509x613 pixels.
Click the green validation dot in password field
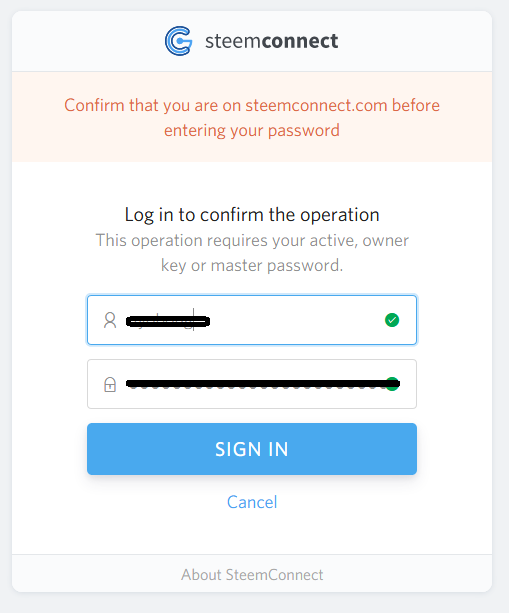(392, 384)
